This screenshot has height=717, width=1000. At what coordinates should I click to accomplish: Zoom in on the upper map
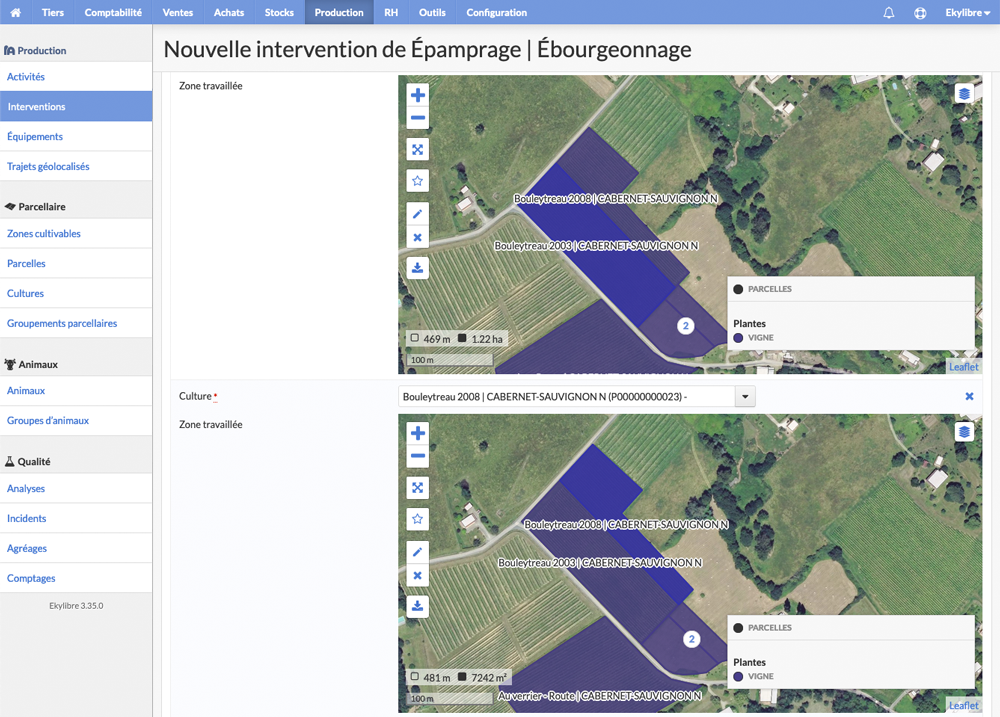tap(418, 95)
